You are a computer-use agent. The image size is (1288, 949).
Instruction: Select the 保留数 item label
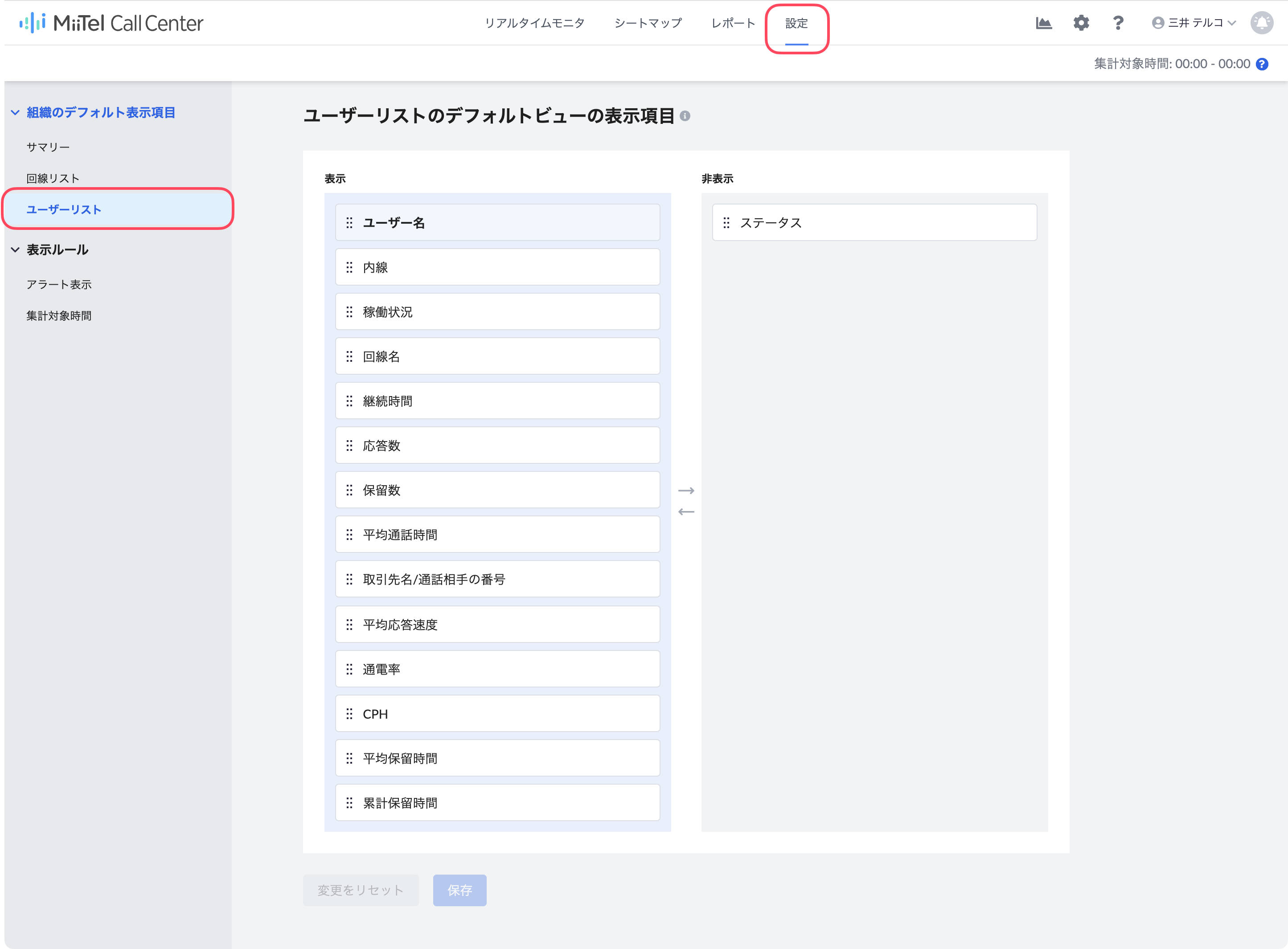381,490
